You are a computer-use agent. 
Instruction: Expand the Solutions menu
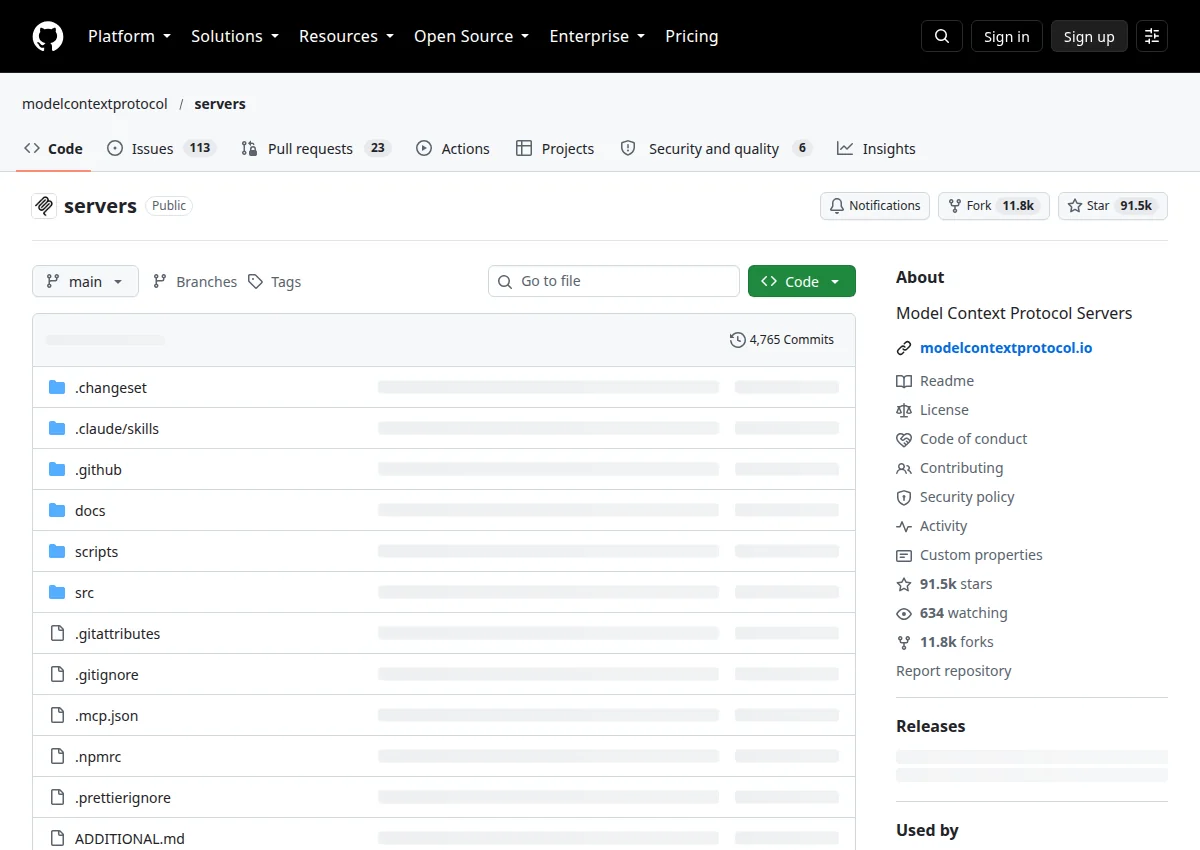pyautogui.click(x=235, y=36)
